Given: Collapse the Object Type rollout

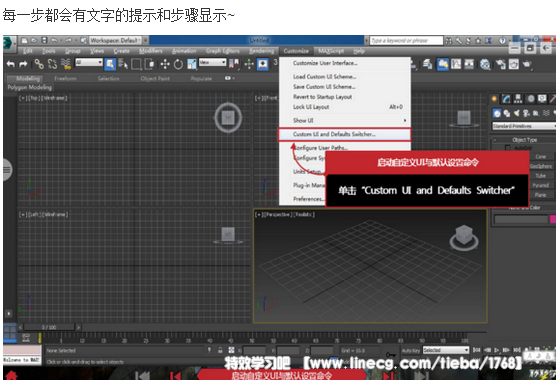Looking at the screenshot, I should tap(523, 140).
